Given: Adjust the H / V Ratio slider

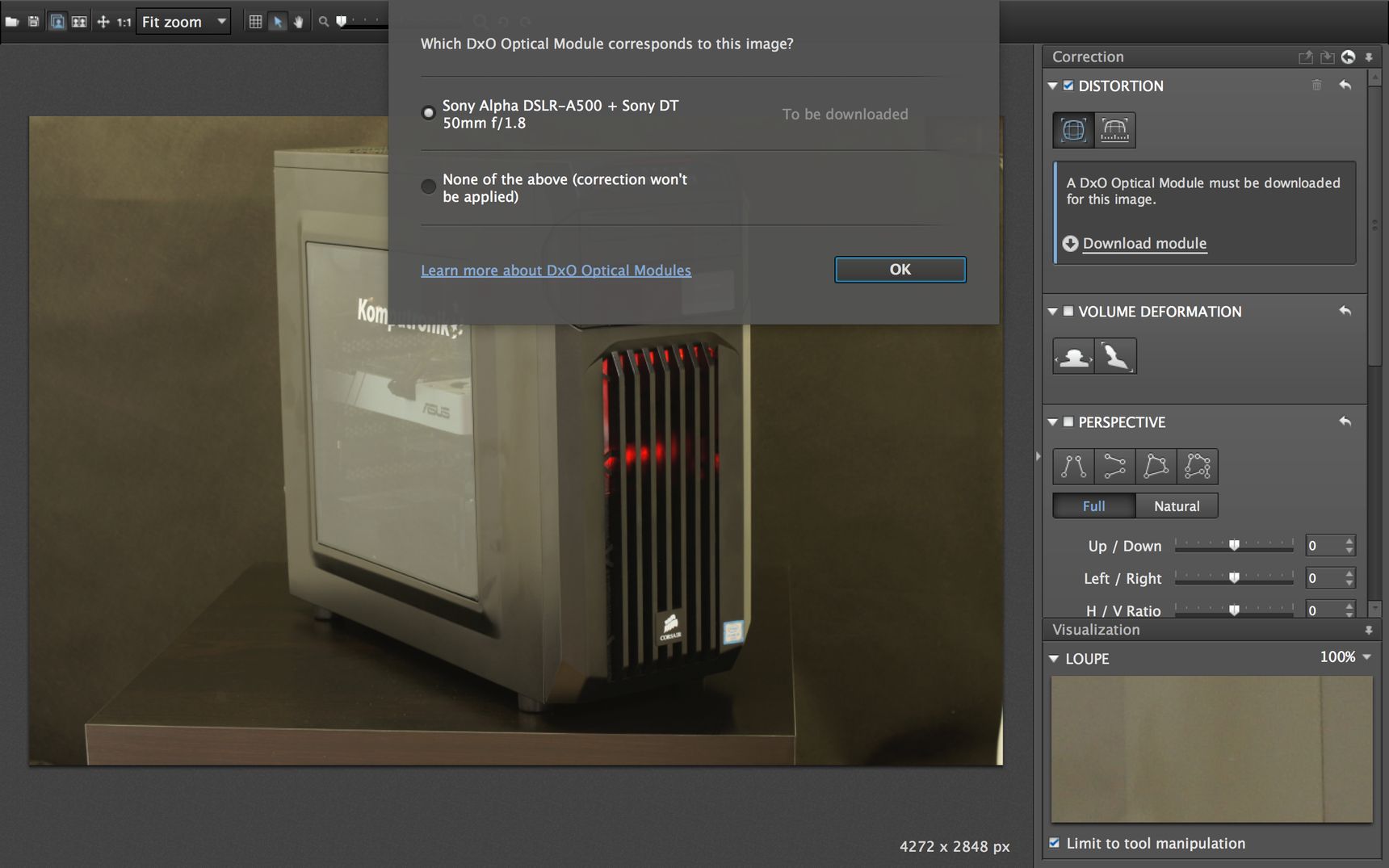Looking at the screenshot, I should point(1234,610).
